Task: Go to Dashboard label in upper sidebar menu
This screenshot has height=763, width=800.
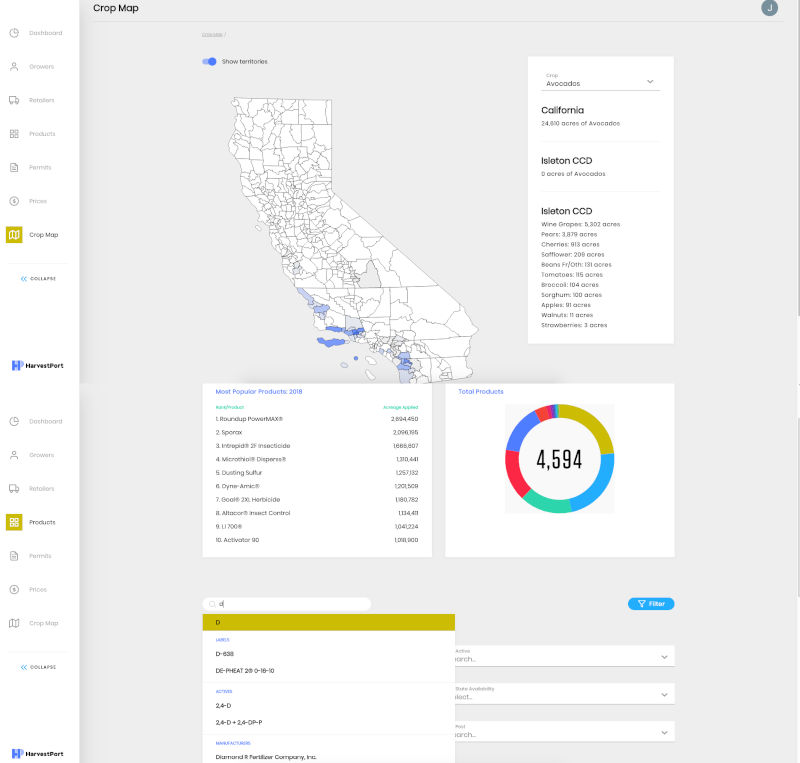Action: 45,33
